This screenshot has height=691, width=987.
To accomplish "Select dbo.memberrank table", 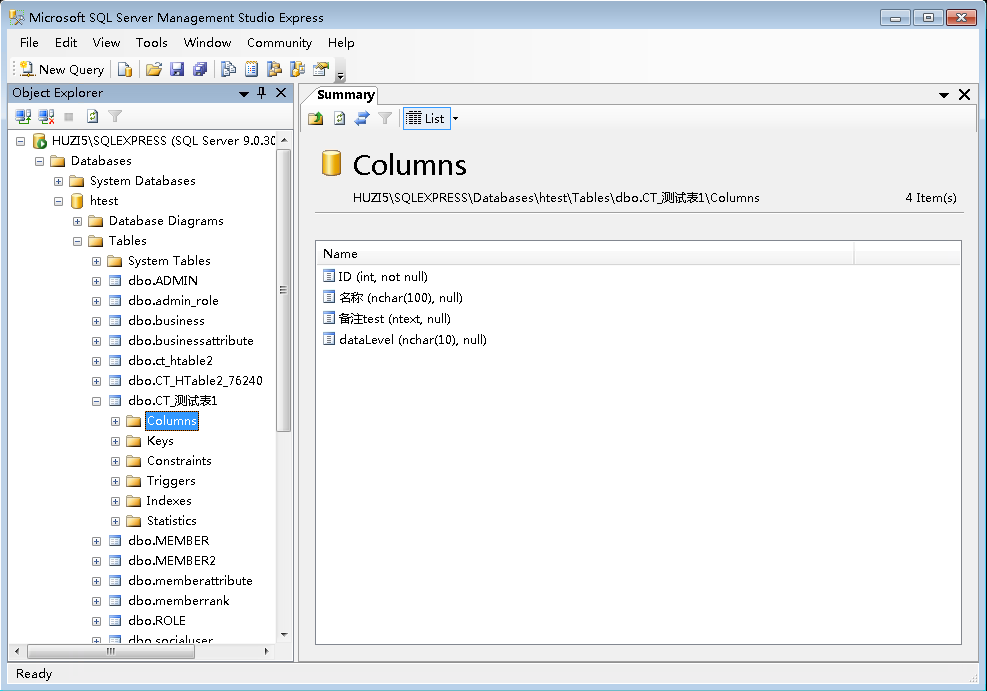I will (179, 601).
